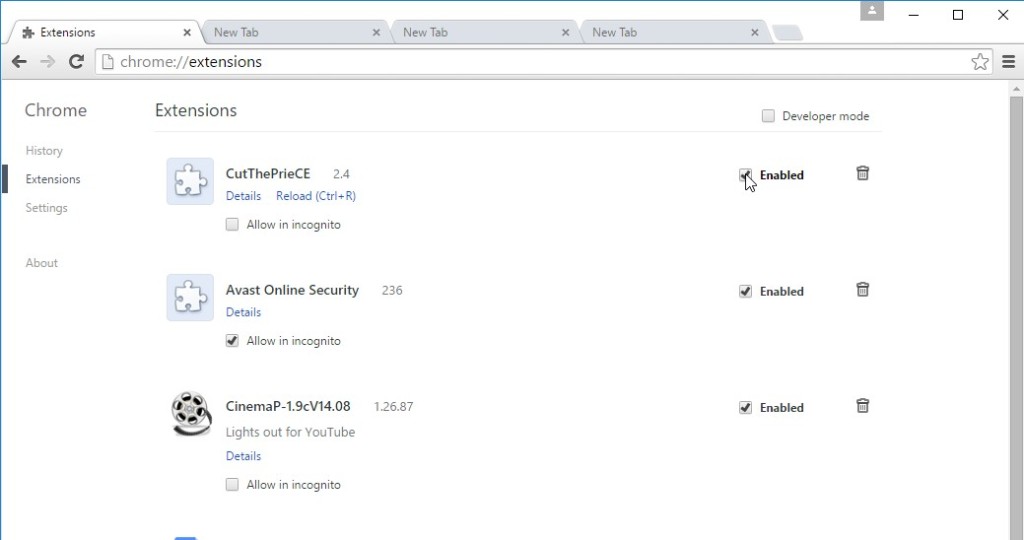The image size is (1024, 540).
Task: Click the CutThePrieCE extension name
Action: click(x=268, y=174)
